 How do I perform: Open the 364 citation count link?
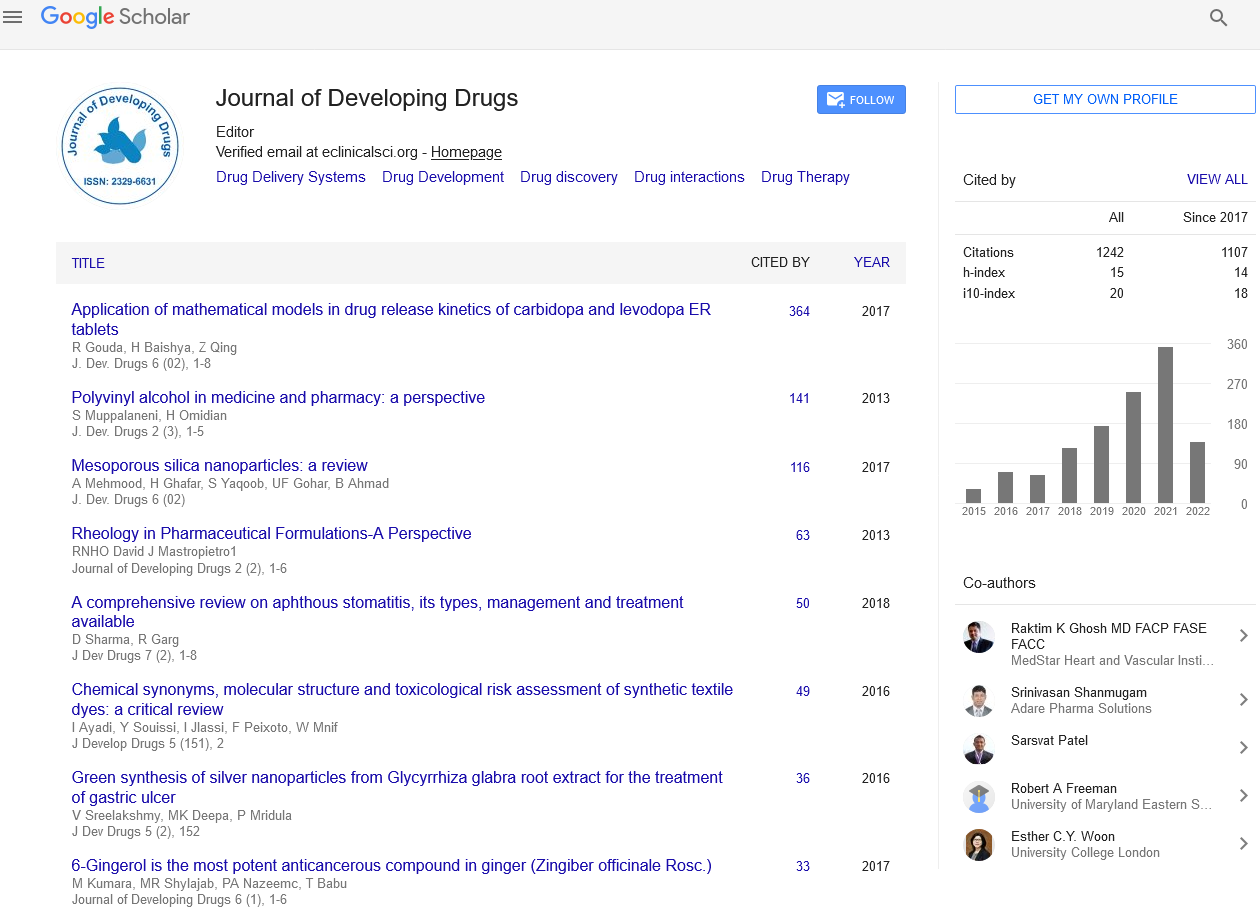(x=799, y=311)
